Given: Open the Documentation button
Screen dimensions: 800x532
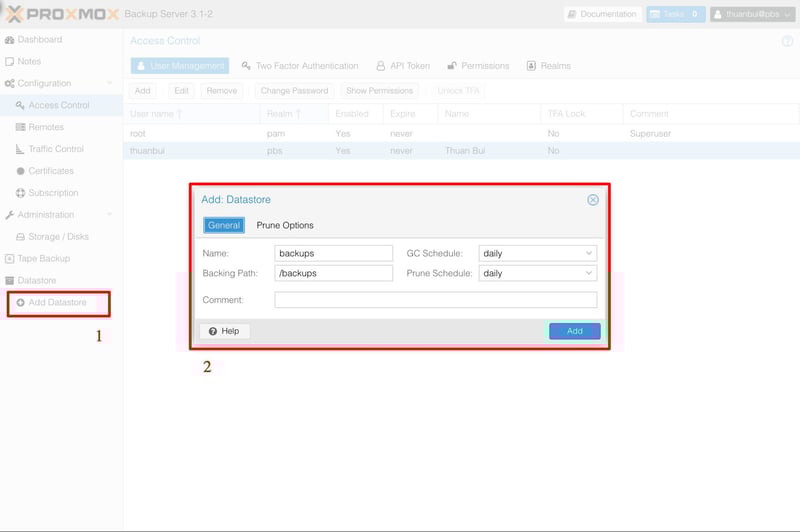Looking at the screenshot, I should (601, 14).
